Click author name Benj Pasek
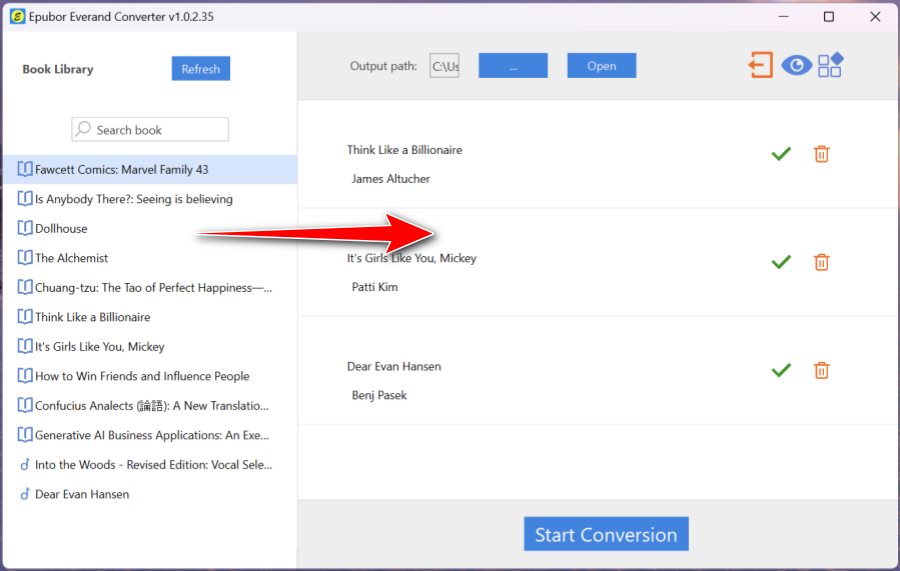The image size is (900, 571). pos(379,395)
